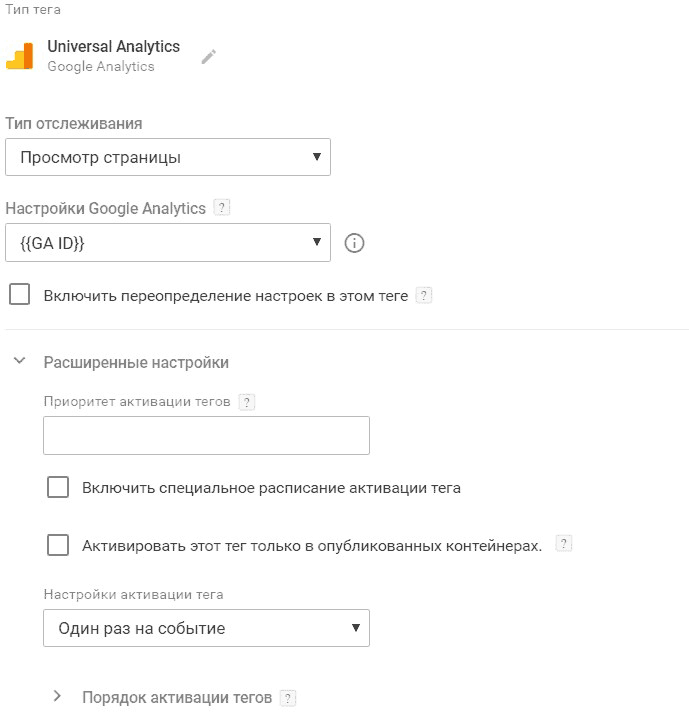Open help icon for опубликованных контейнерах option
The width and height of the screenshot is (689, 712).
pos(564,545)
